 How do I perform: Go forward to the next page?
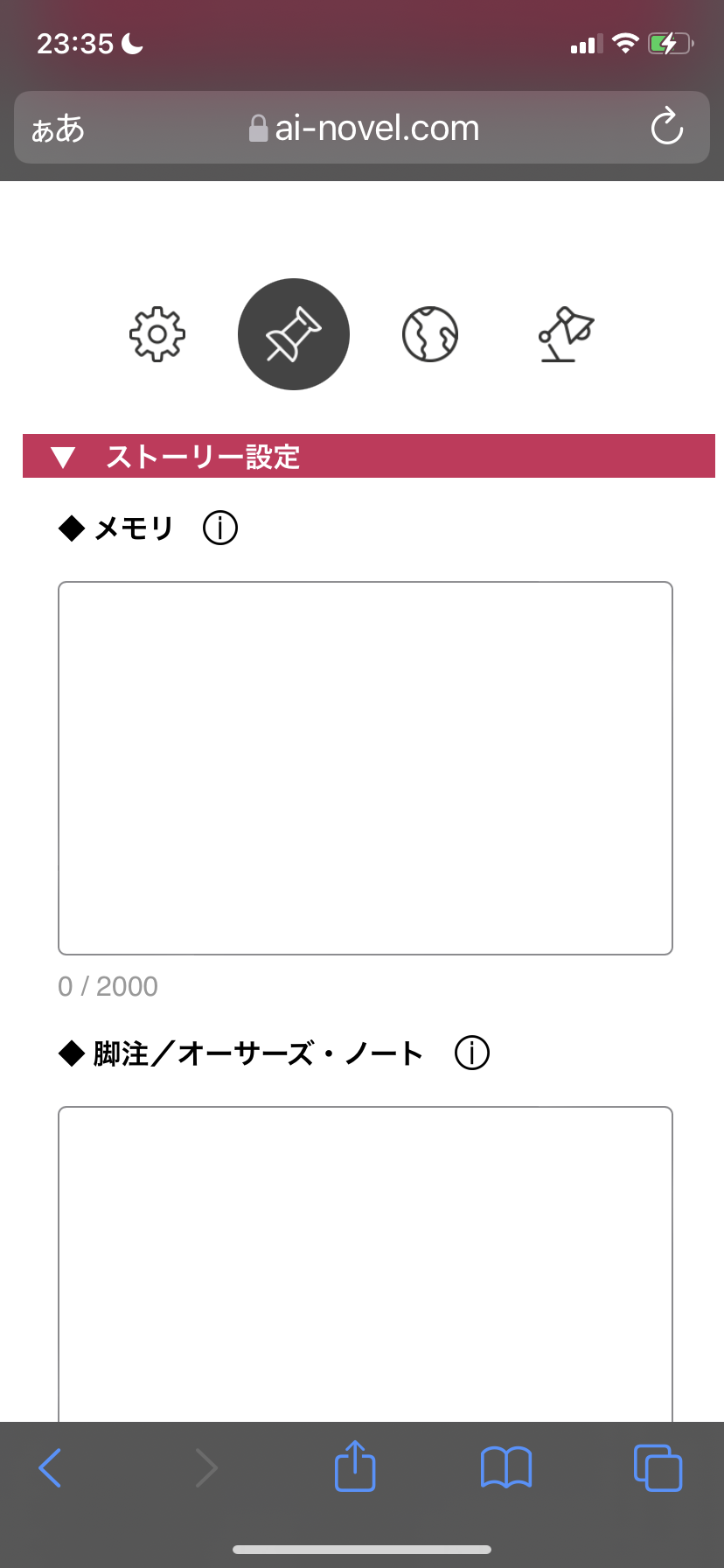pos(206,1467)
